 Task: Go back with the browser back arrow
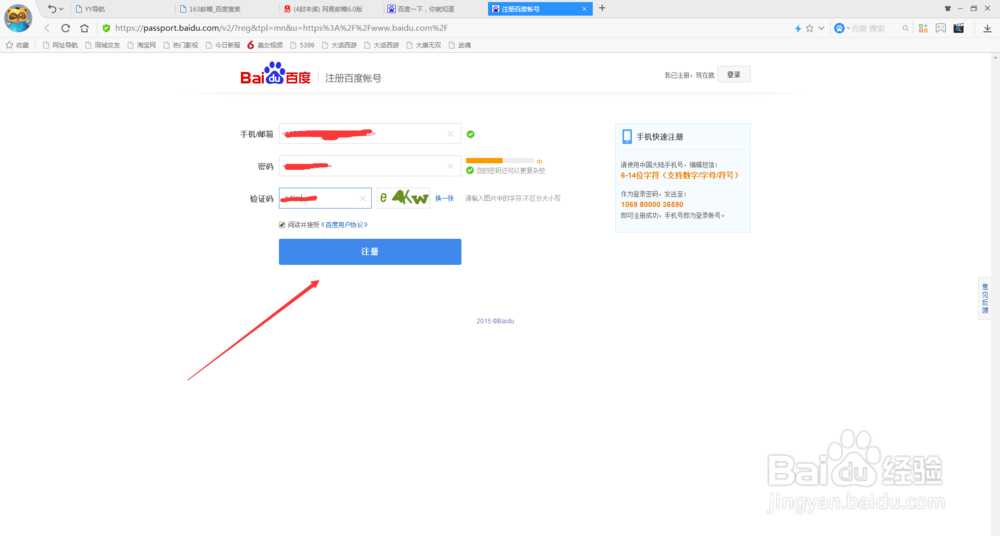pyautogui.click(x=47, y=28)
